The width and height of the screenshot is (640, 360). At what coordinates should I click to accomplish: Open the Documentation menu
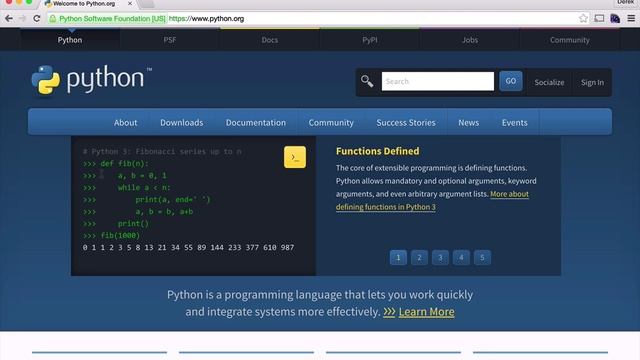pyautogui.click(x=256, y=122)
